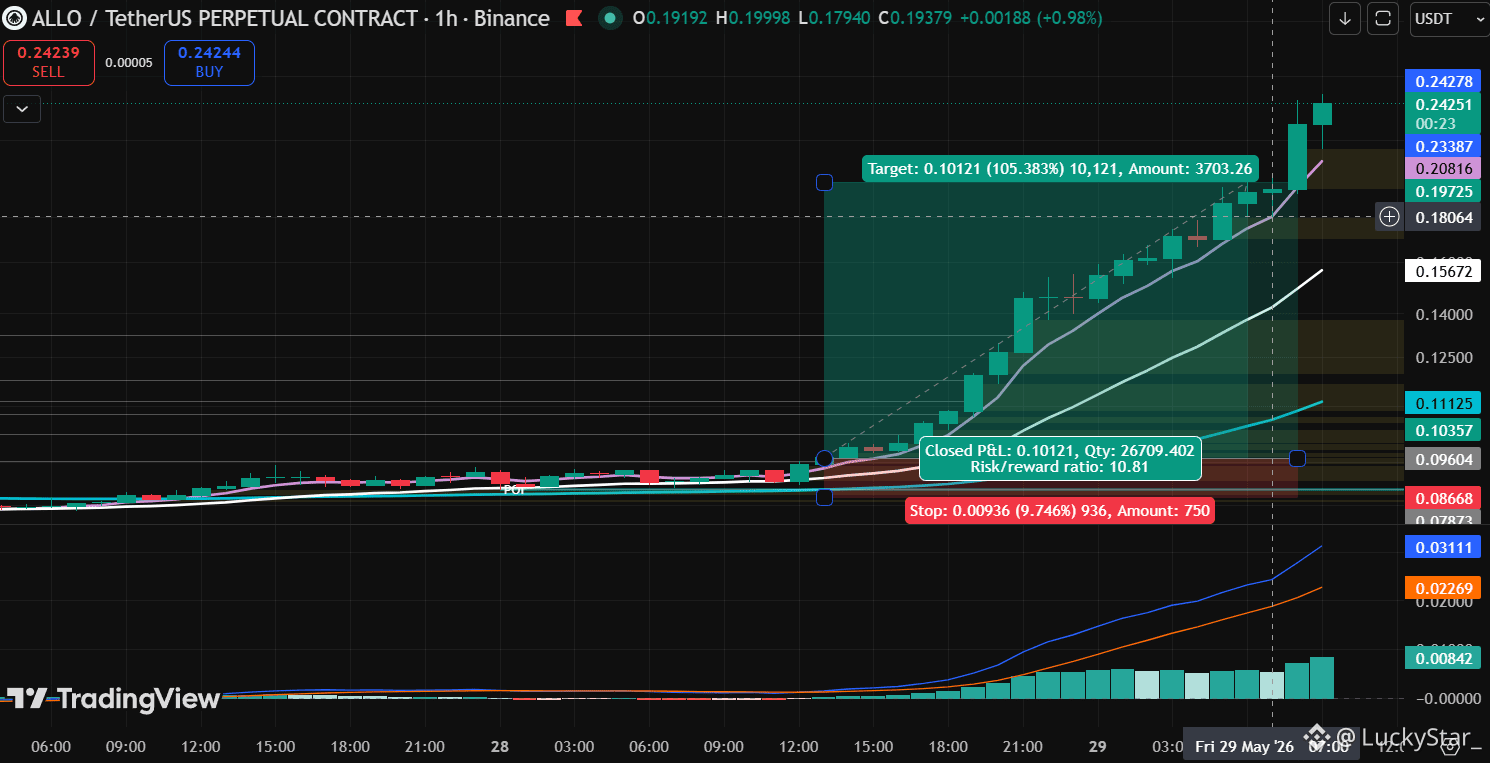Click the 12:00 label near 09:00 on the time axis

tap(201, 747)
